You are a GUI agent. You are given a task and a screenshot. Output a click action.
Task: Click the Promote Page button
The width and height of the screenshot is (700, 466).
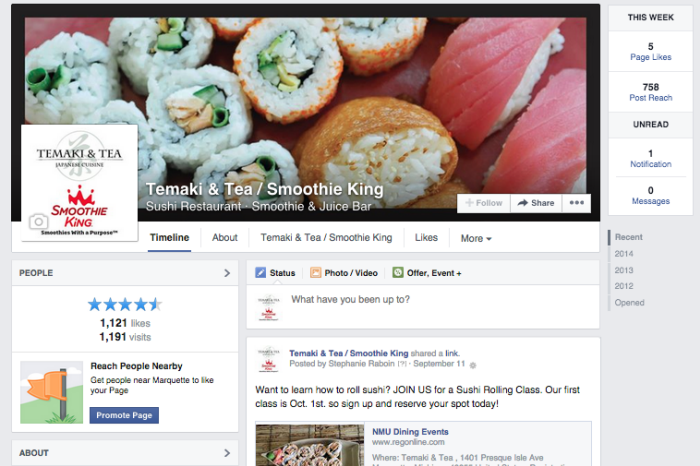(124, 415)
